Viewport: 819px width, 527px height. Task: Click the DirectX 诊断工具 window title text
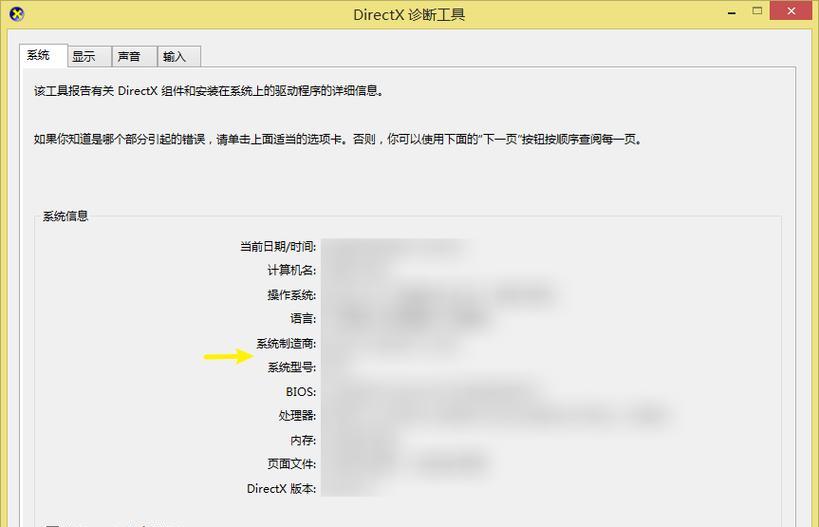409,15
